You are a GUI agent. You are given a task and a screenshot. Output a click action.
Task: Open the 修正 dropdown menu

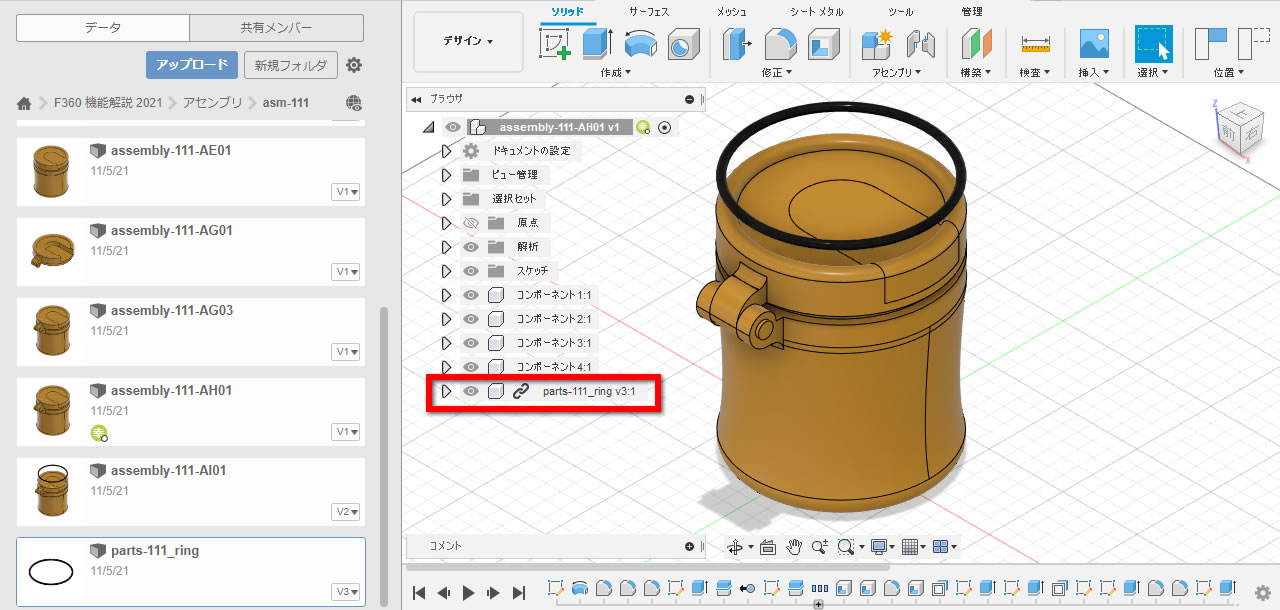776,72
